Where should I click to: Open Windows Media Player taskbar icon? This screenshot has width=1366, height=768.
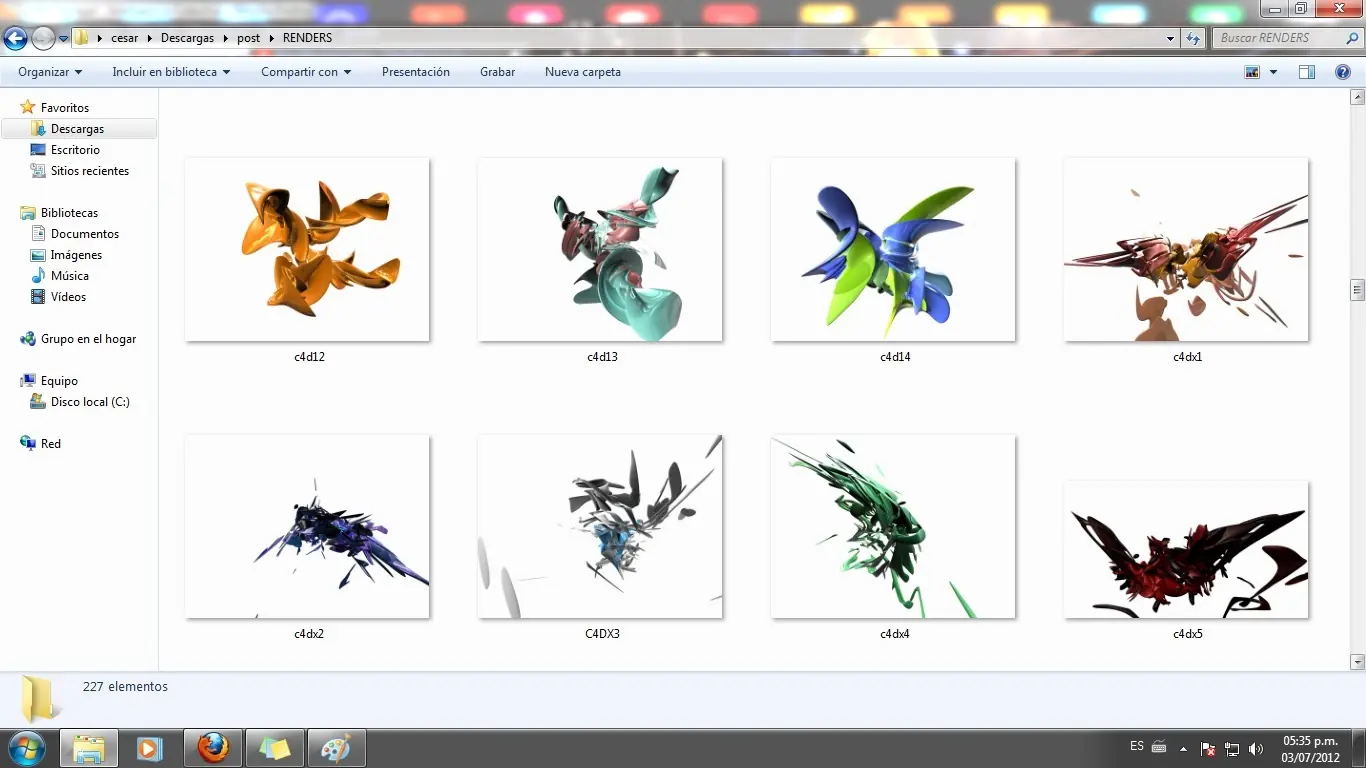click(150, 748)
